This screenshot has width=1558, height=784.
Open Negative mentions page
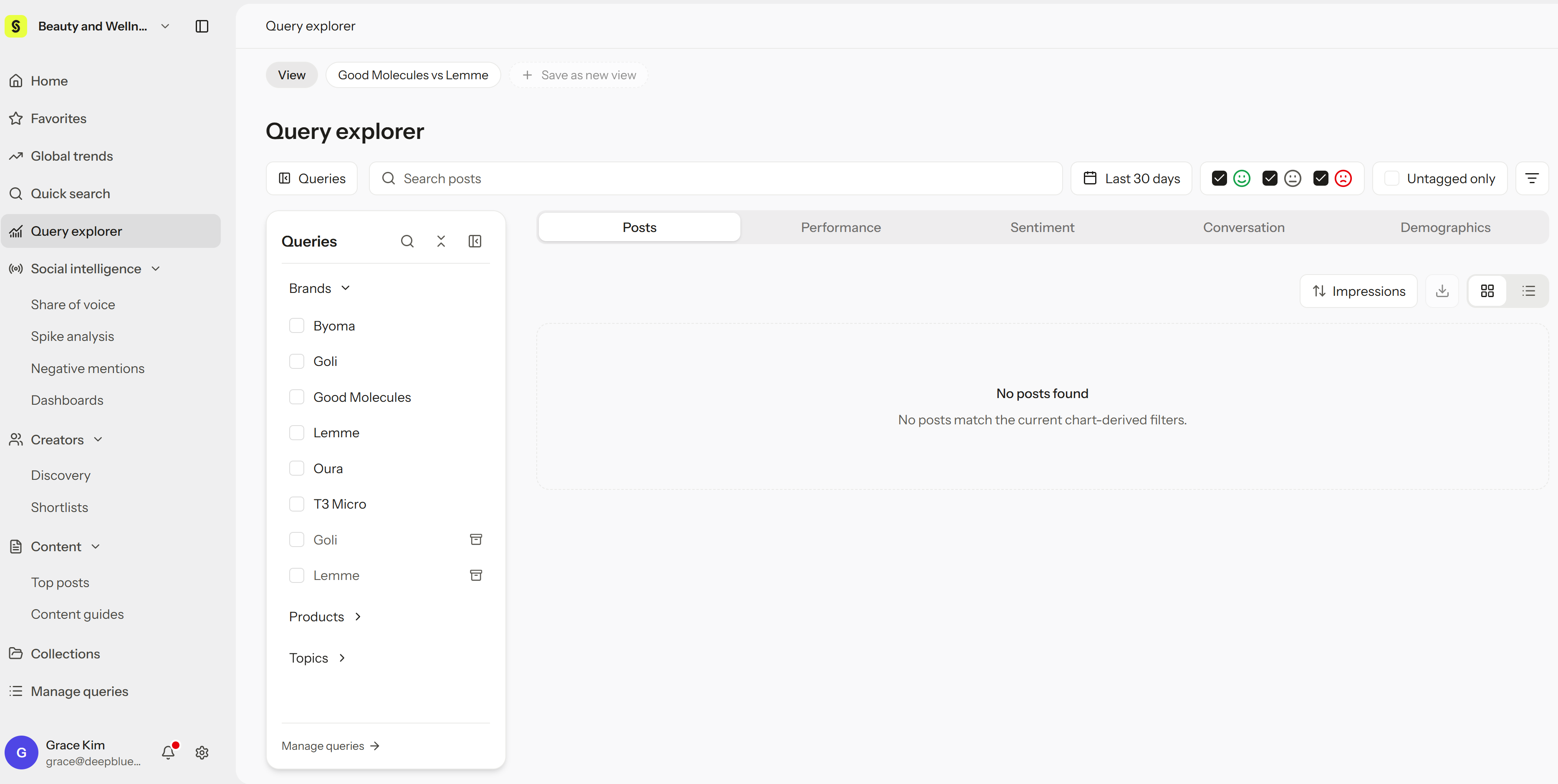[x=88, y=368]
